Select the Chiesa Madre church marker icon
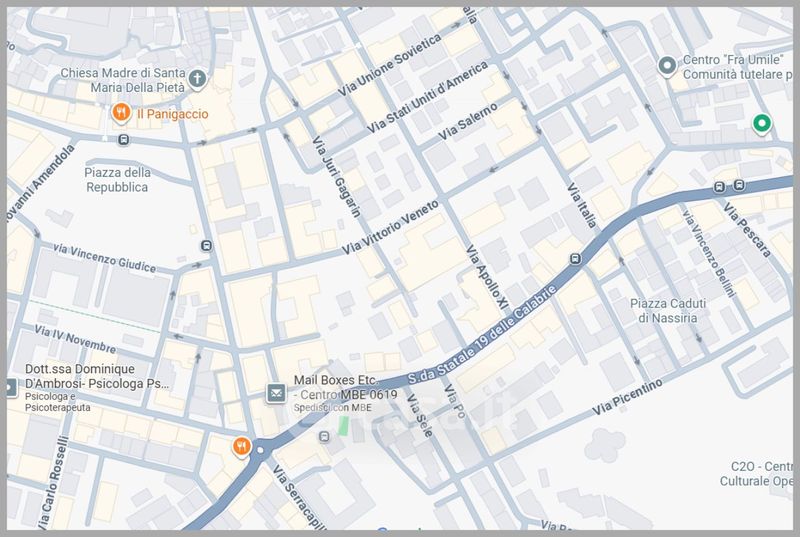Image resolution: width=800 pixels, height=537 pixels. click(197, 79)
